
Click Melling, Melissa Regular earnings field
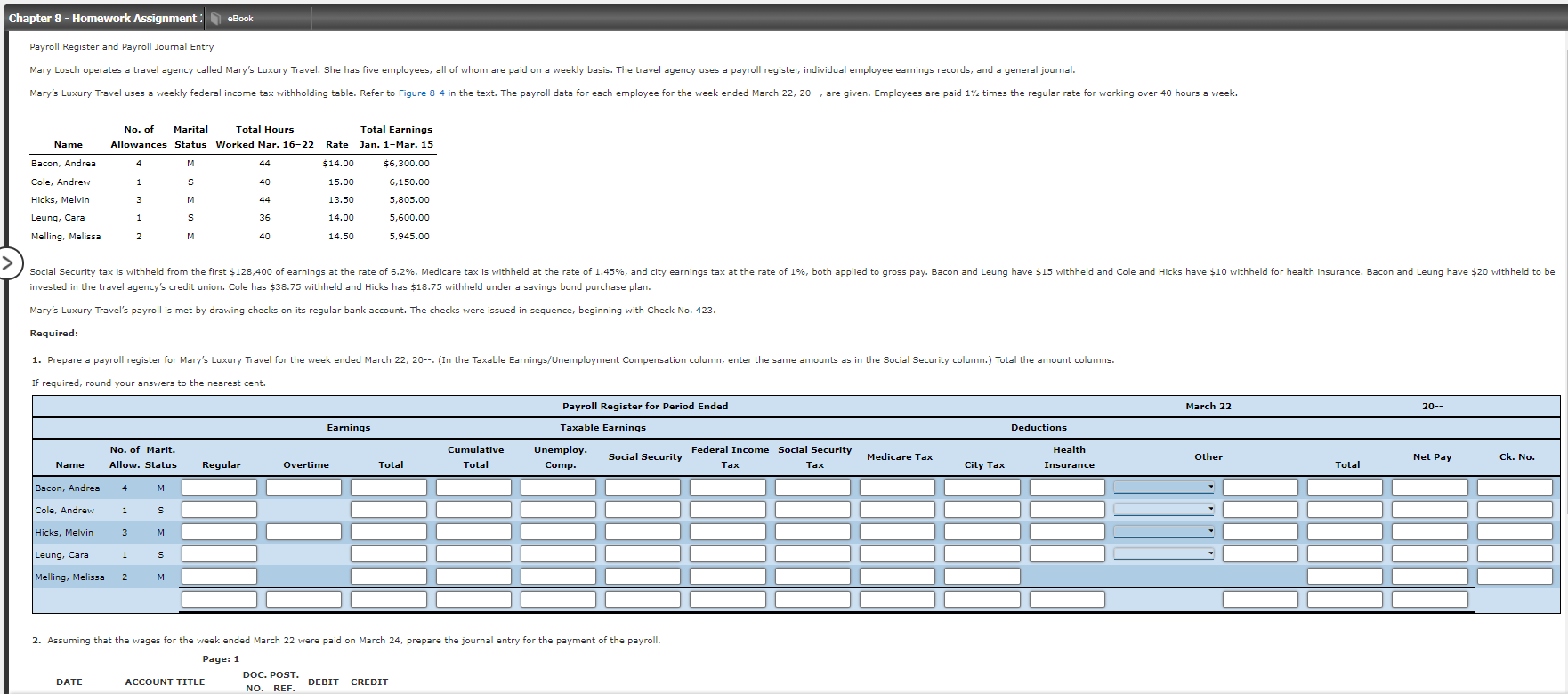(219, 577)
